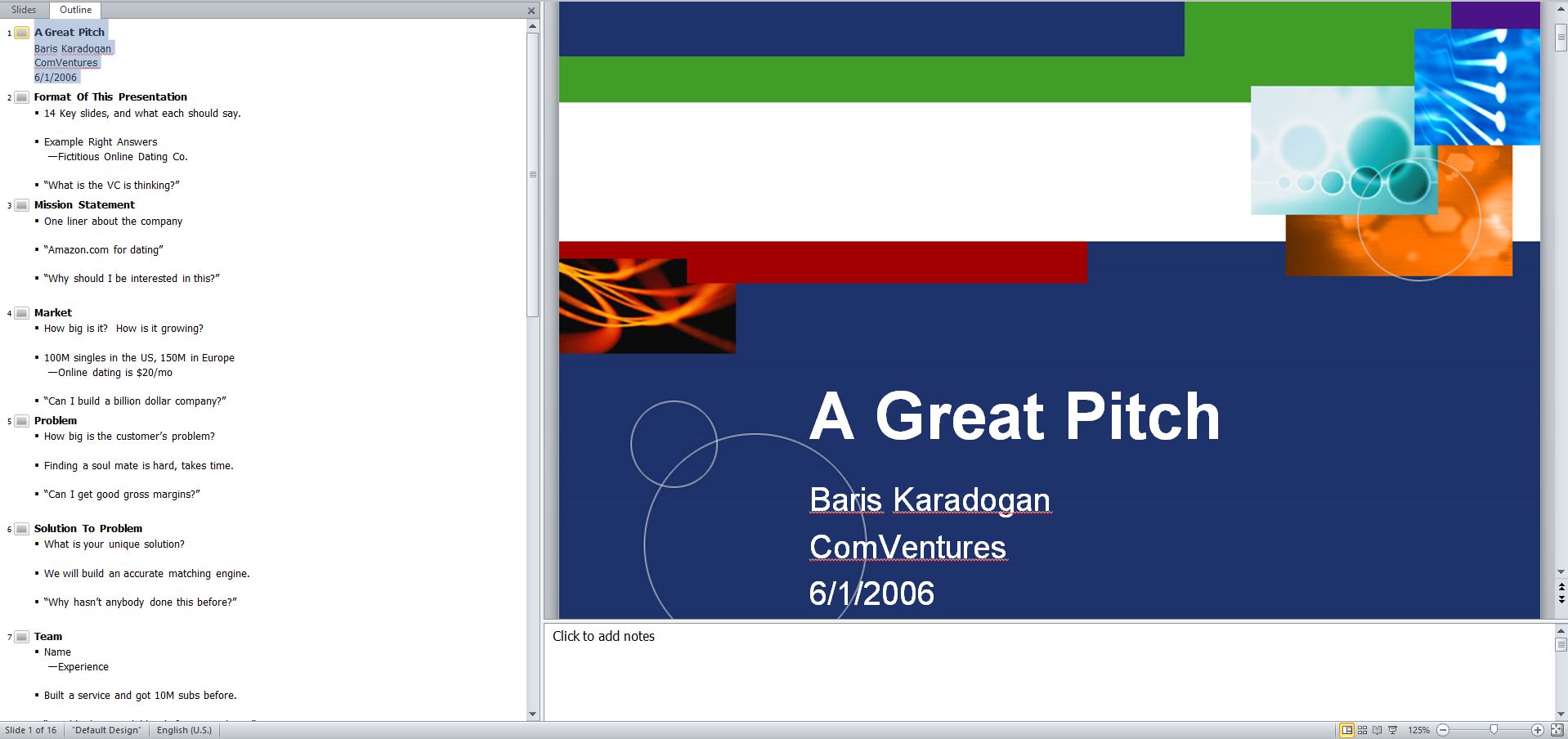Click Solution To Problem outline heading
The width and height of the screenshot is (1568, 739).
tap(88, 529)
